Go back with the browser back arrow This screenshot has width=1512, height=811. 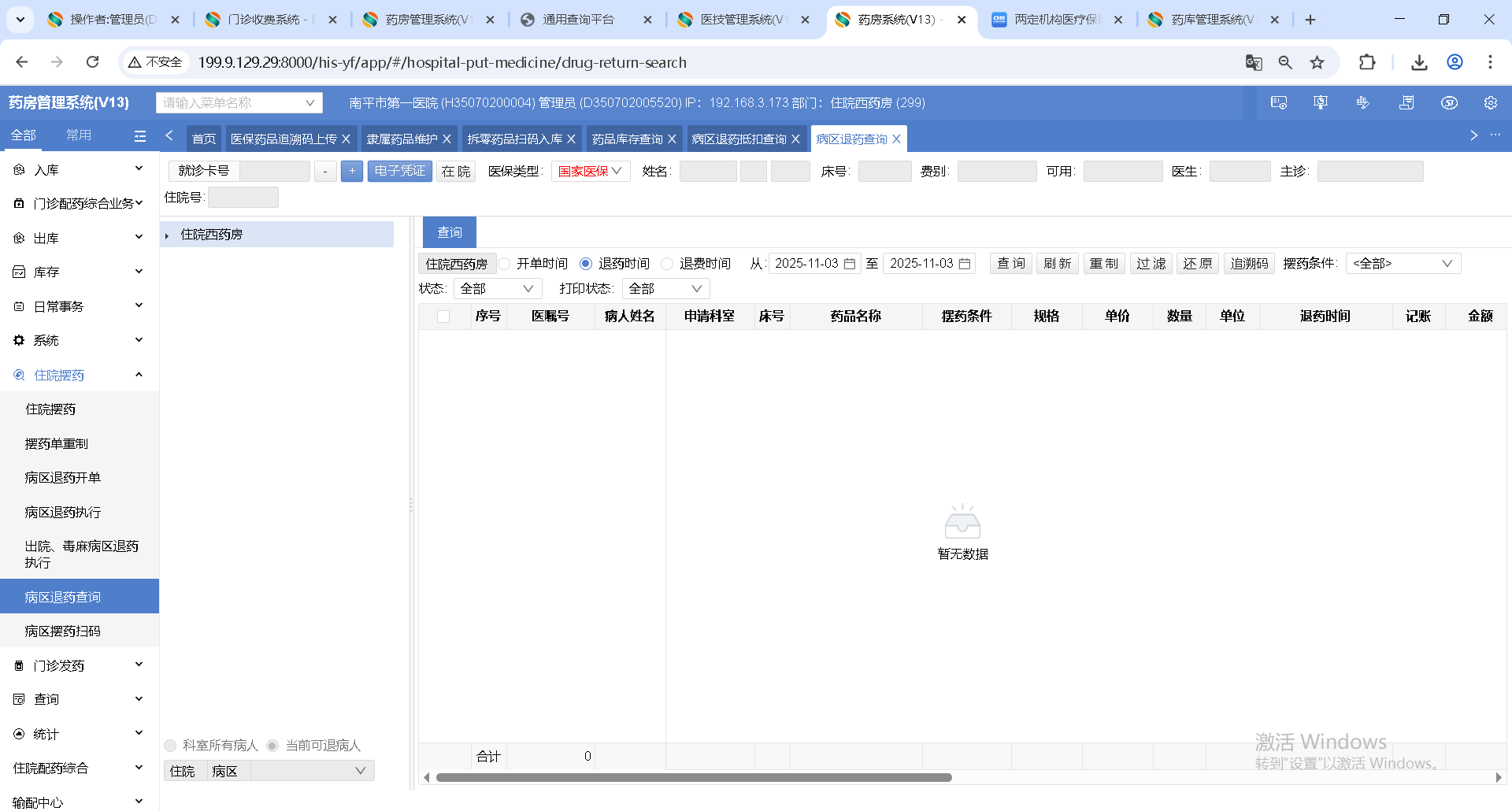click(22, 62)
